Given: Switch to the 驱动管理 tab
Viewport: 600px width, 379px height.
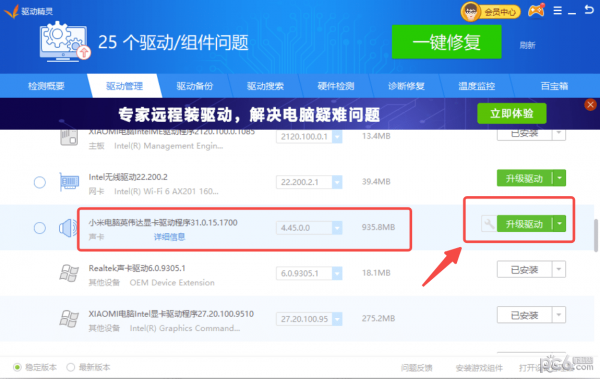Looking at the screenshot, I should click(x=124, y=86).
